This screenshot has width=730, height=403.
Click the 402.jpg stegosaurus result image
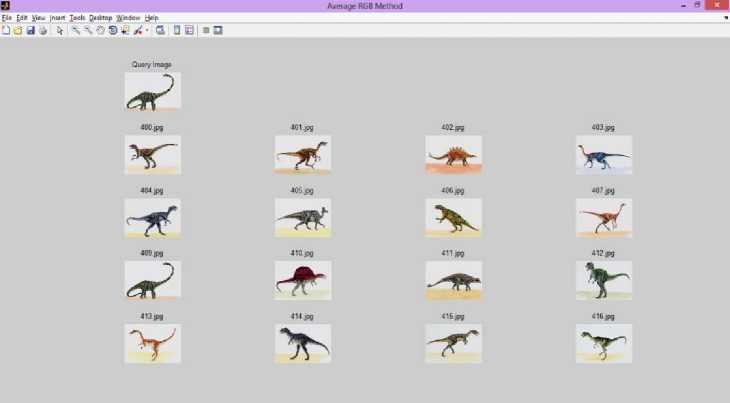point(453,155)
